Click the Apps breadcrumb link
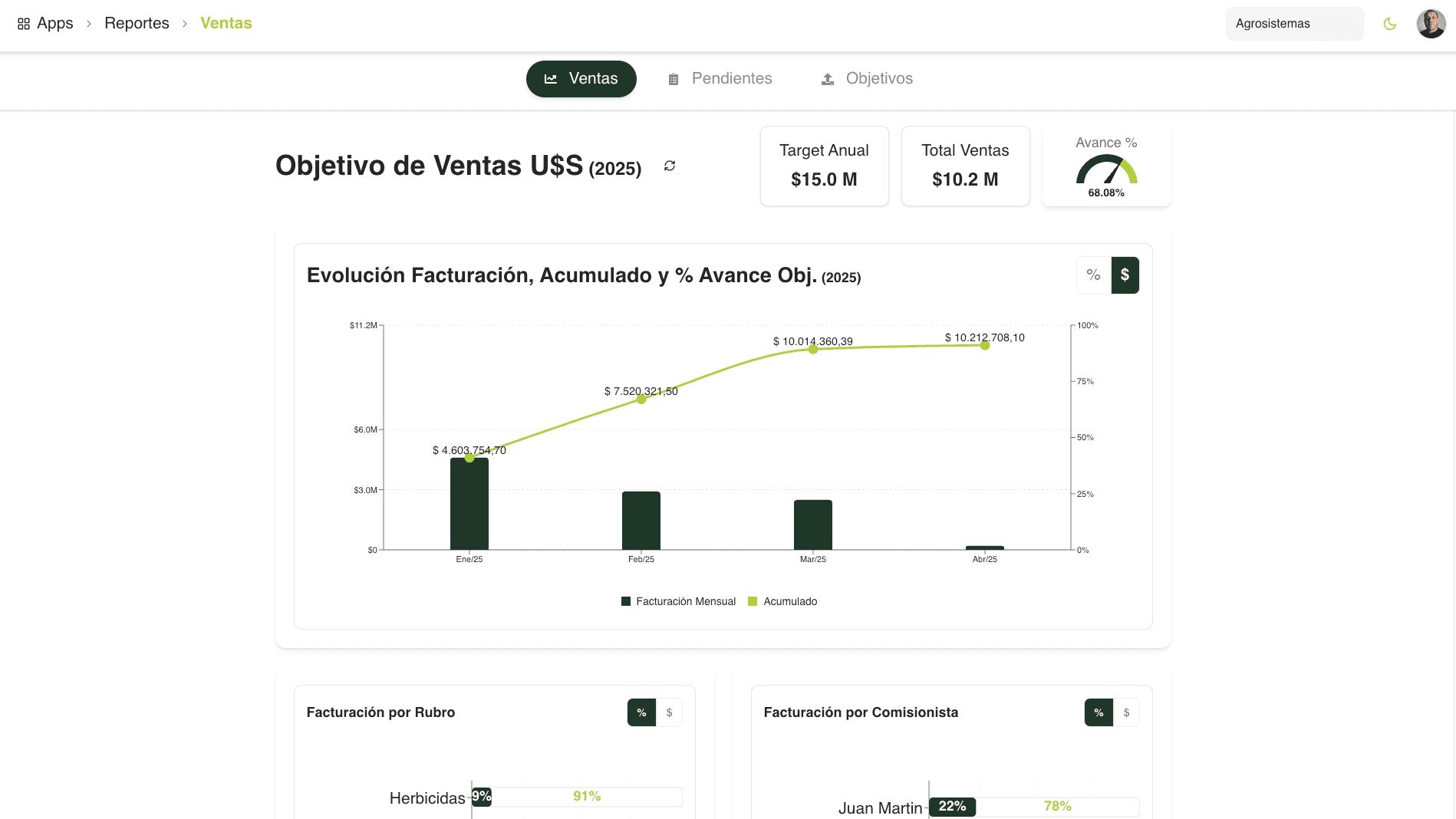The image size is (1456, 819). [x=55, y=23]
